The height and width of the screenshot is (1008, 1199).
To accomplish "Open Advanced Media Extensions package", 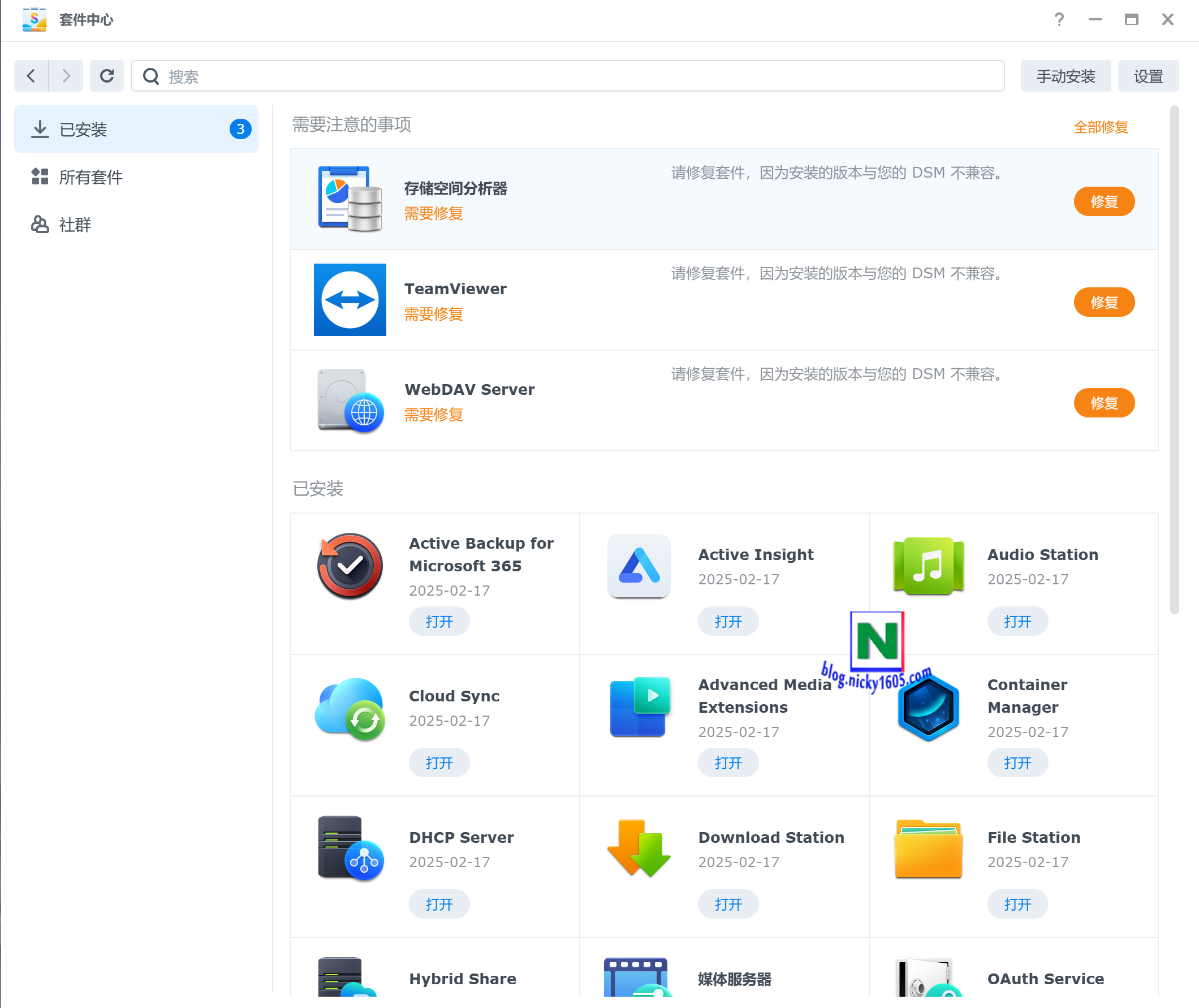I will [x=728, y=763].
